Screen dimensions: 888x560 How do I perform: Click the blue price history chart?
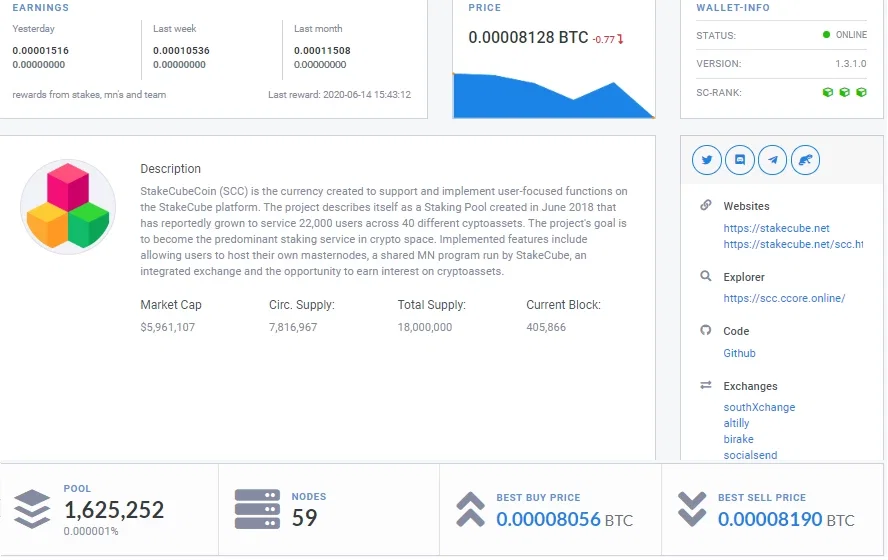point(554,96)
